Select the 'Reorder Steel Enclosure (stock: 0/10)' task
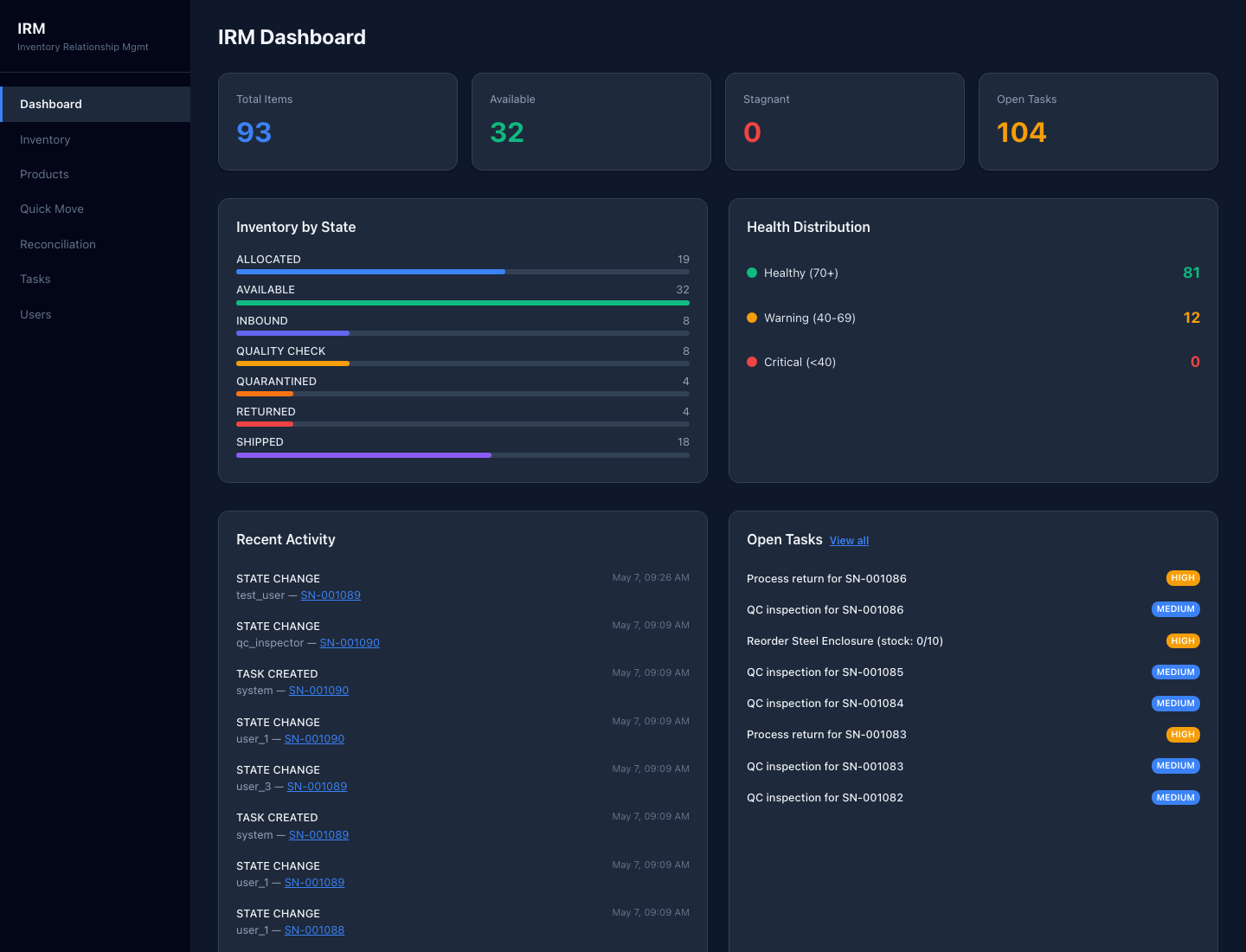 coord(845,641)
